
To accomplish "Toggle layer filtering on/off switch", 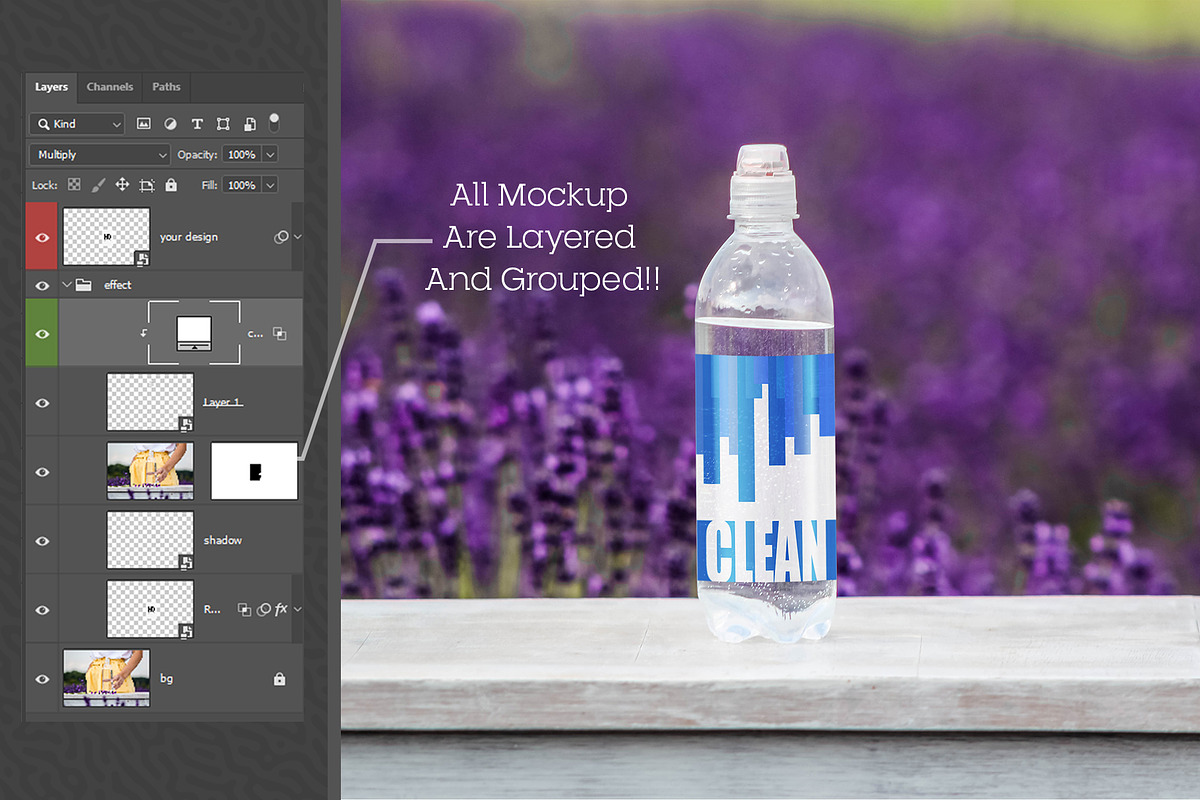I will pyautogui.click(x=274, y=122).
